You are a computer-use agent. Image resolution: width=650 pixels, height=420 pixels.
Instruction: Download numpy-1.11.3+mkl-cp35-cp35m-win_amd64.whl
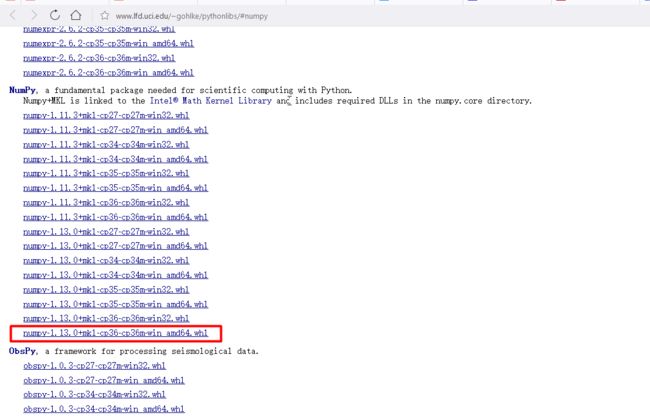click(116, 188)
